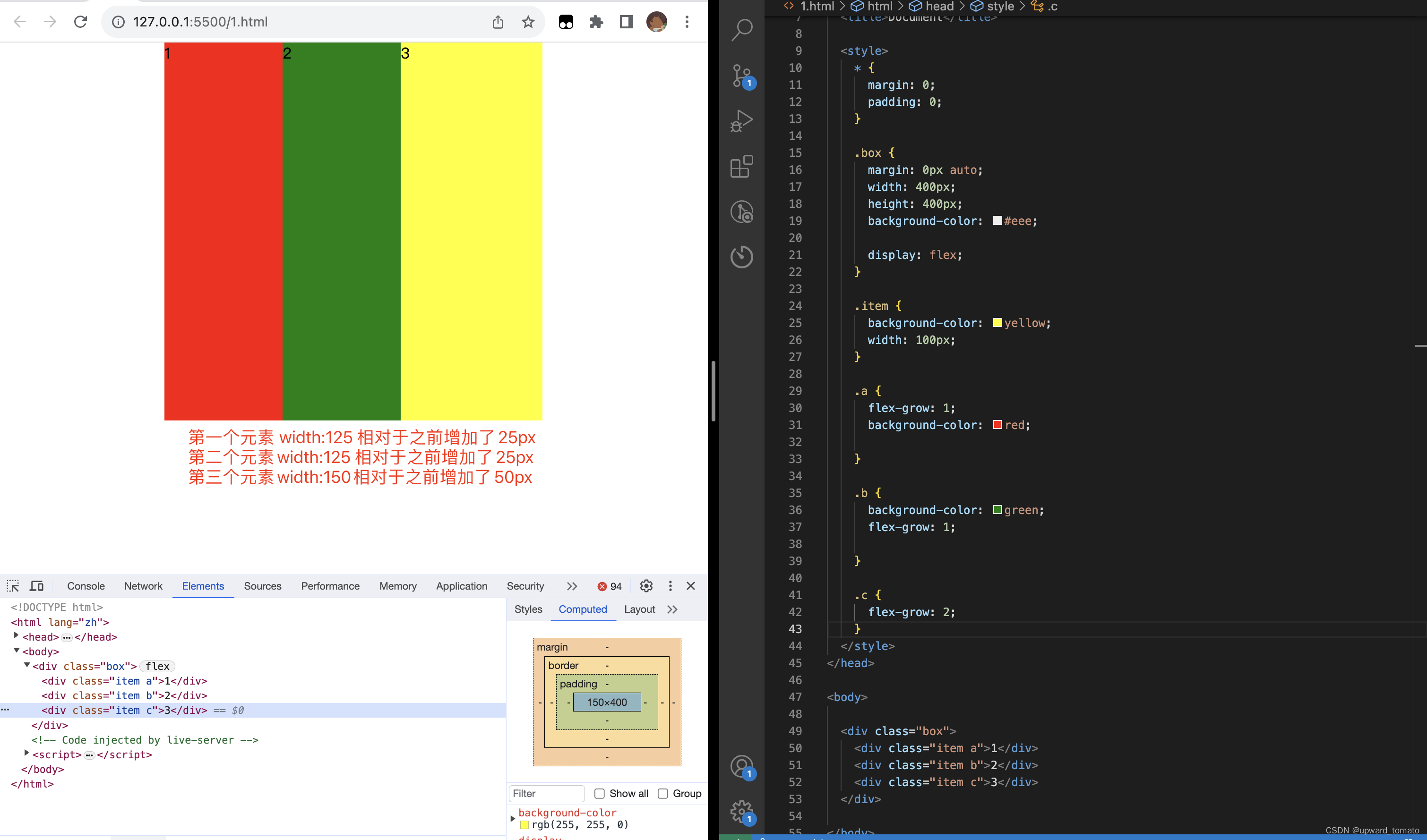Open the Chrome profile avatar
The width and height of the screenshot is (1427, 840).
click(656, 22)
